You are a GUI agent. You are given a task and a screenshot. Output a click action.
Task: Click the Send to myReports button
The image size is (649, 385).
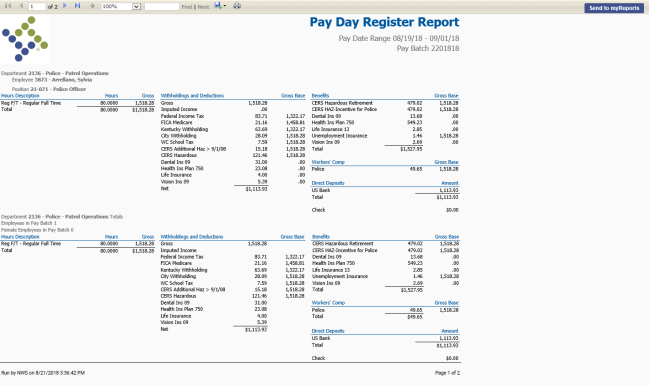(x=614, y=8)
